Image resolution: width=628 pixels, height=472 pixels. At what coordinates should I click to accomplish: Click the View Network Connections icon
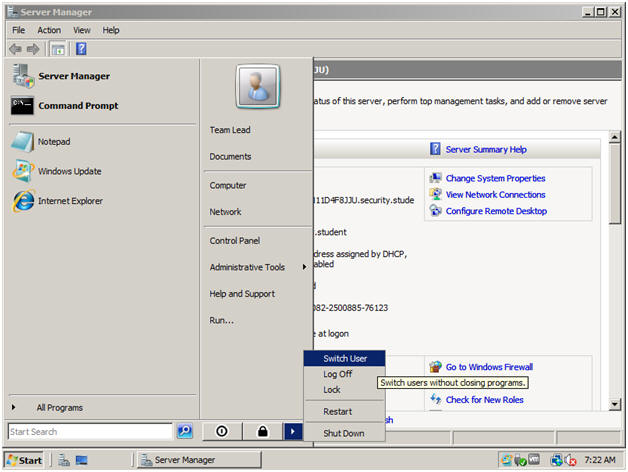(x=435, y=194)
